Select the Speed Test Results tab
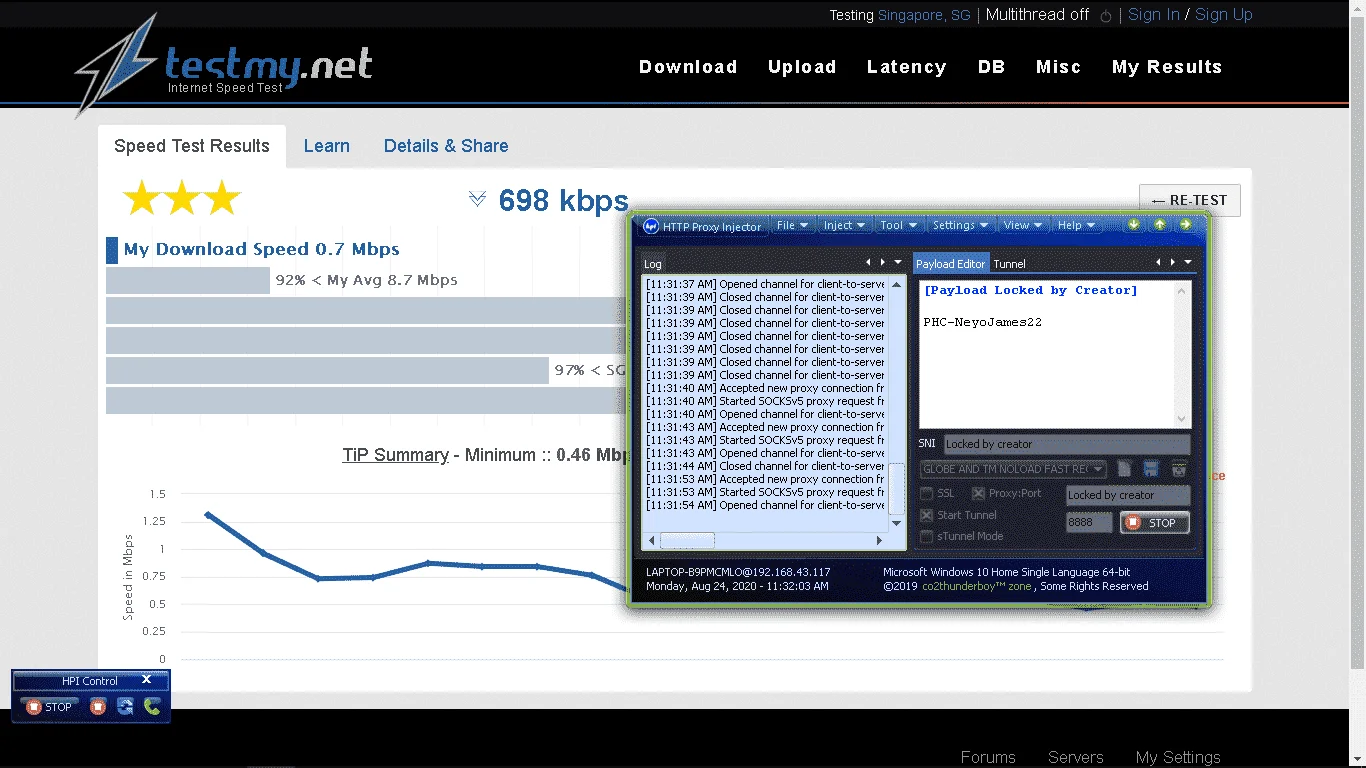The height and width of the screenshot is (768, 1366). (192, 146)
